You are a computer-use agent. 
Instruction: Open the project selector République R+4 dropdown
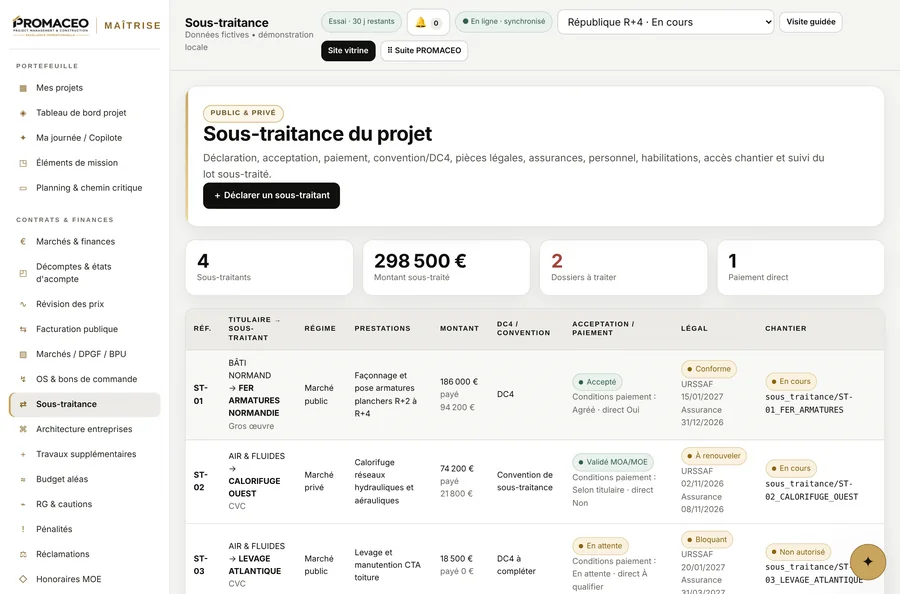665,22
